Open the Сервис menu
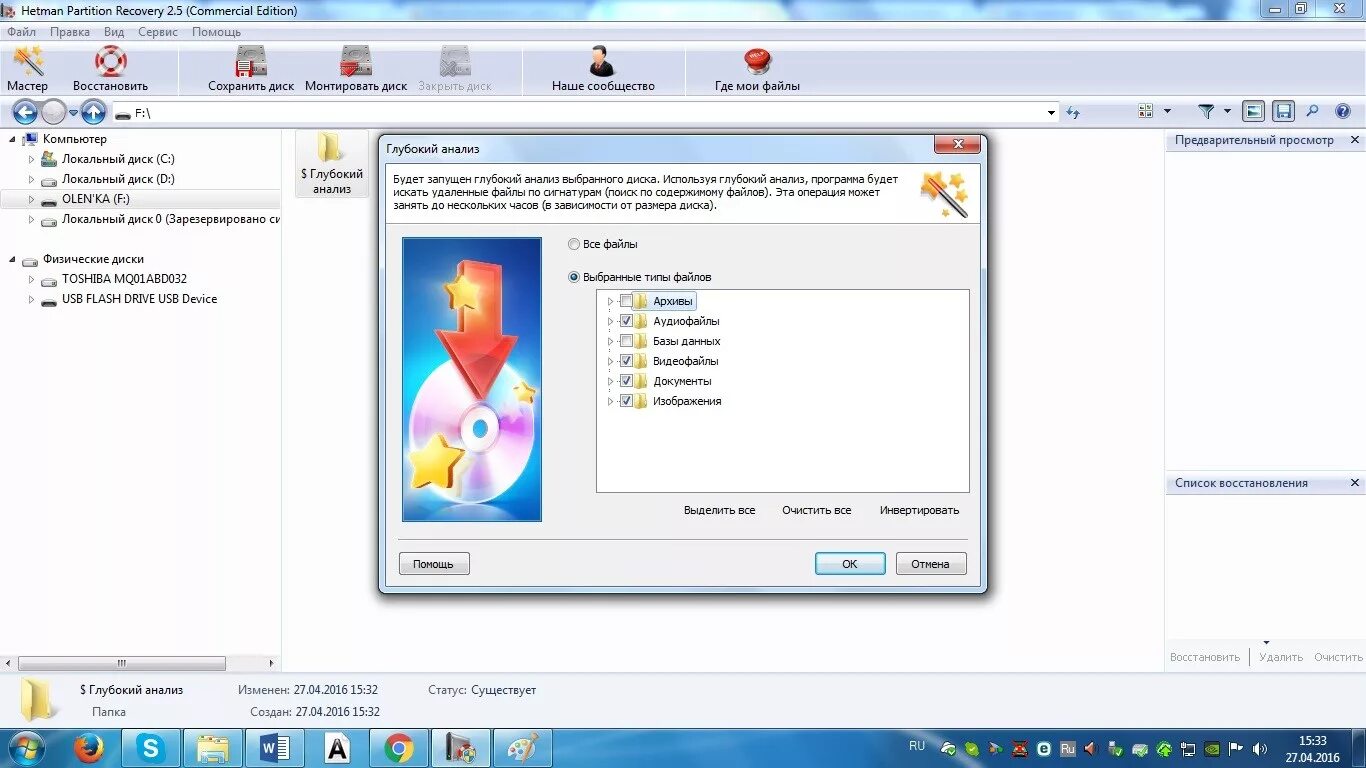Image resolution: width=1366 pixels, height=768 pixels. [x=158, y=32]
